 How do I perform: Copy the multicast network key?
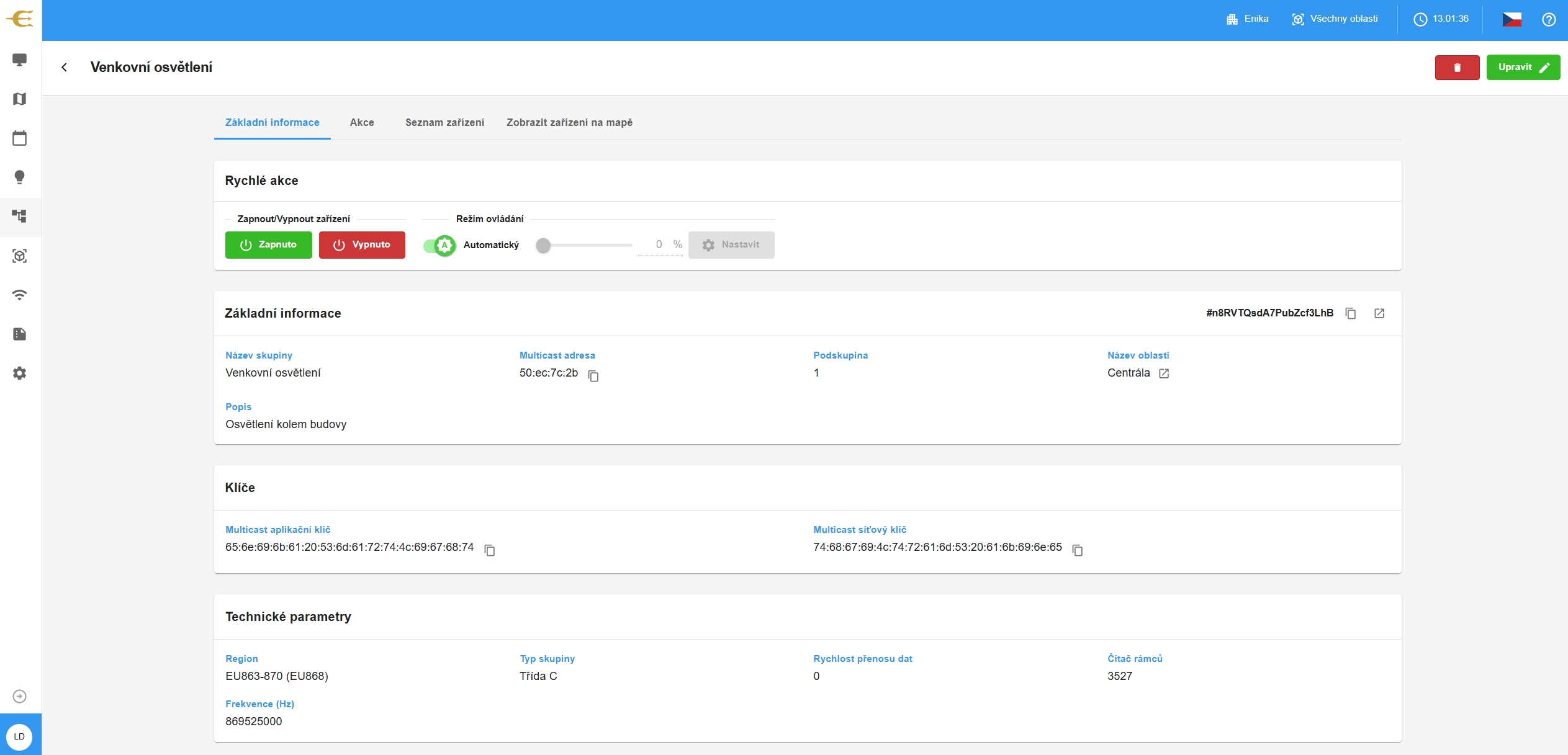[1078, 550]
